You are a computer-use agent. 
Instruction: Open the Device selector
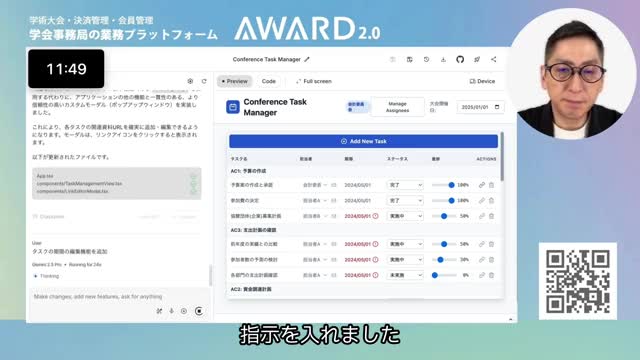(x=482, y=81)
